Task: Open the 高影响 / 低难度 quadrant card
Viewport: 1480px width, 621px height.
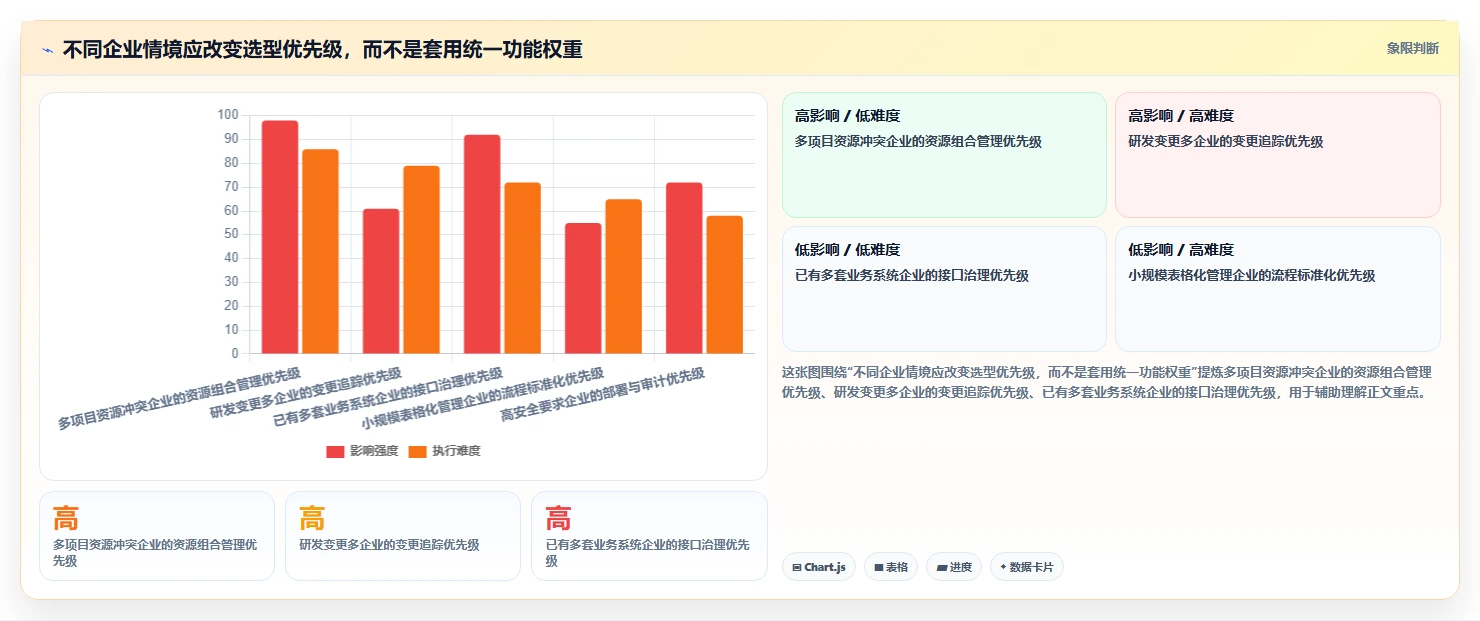Action: [x=944, y=155]
